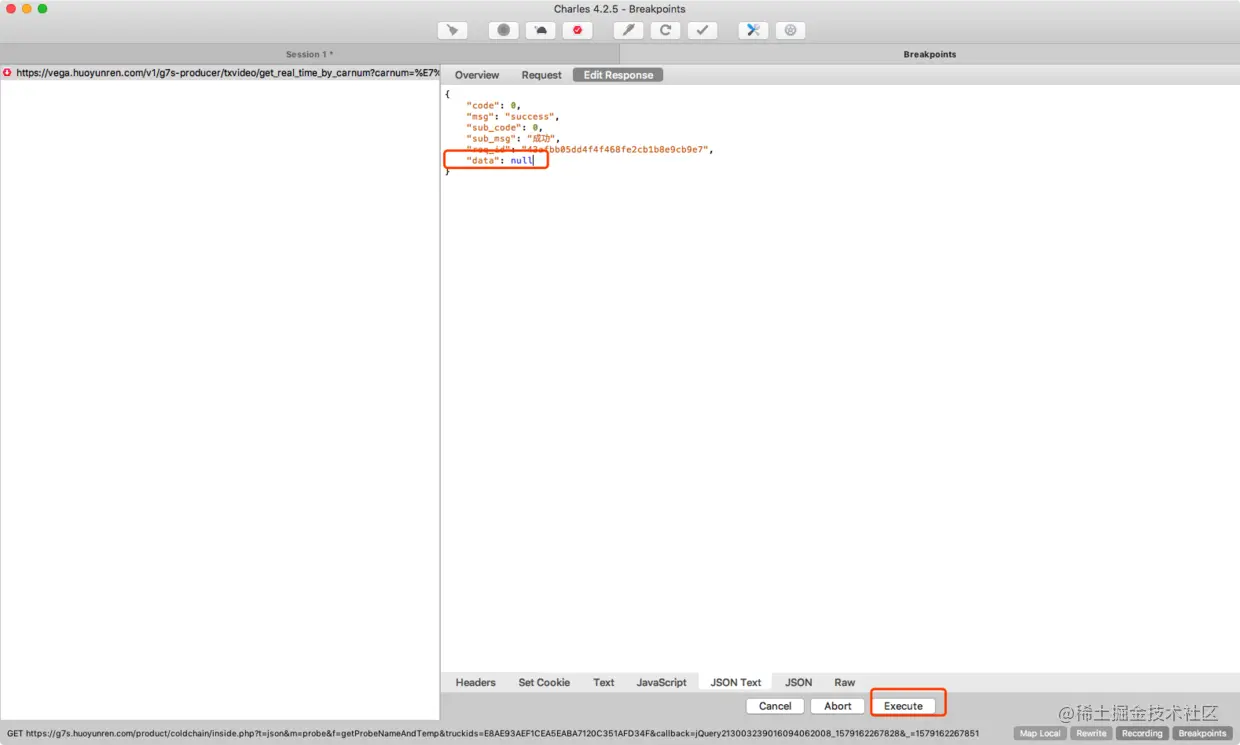Open the Settings gear icon

(790, 30)
